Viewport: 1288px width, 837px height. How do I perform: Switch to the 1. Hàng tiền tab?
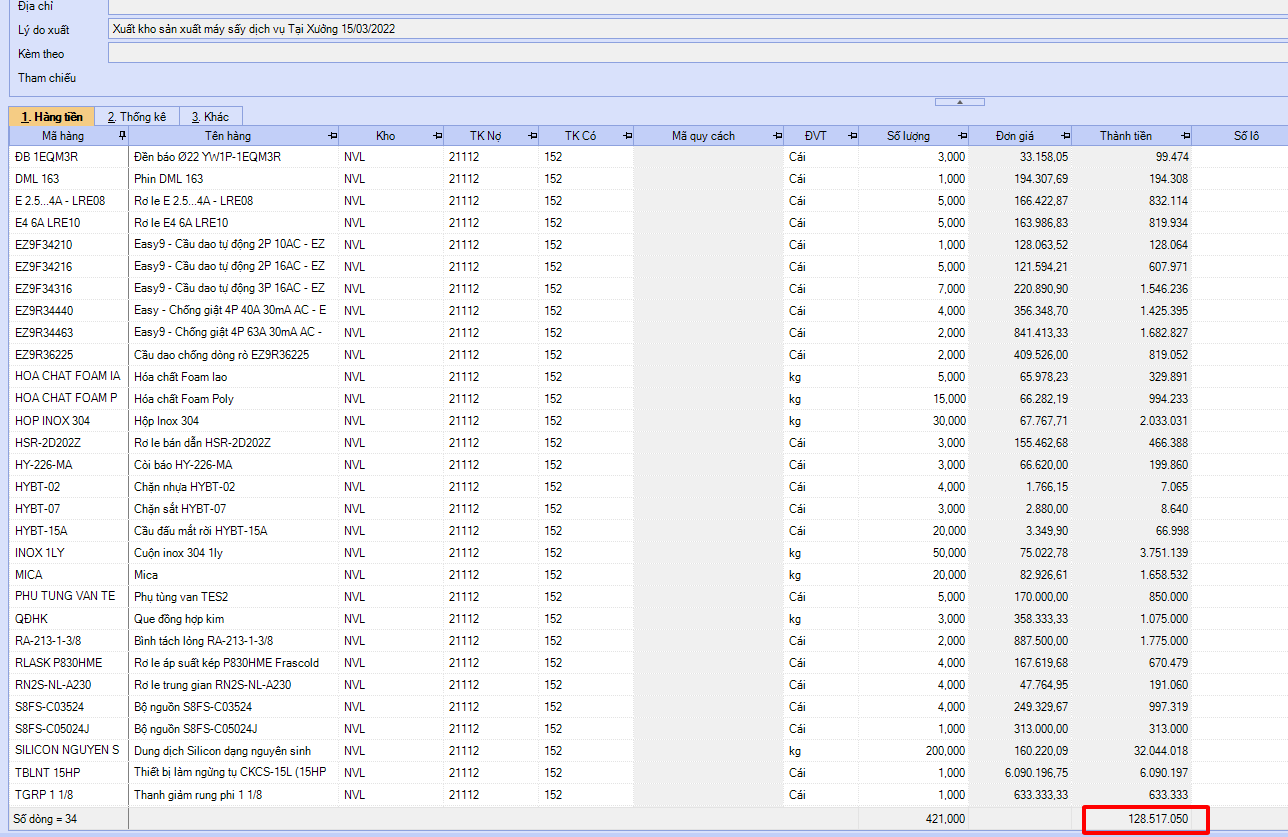click(x=52, y=117)
